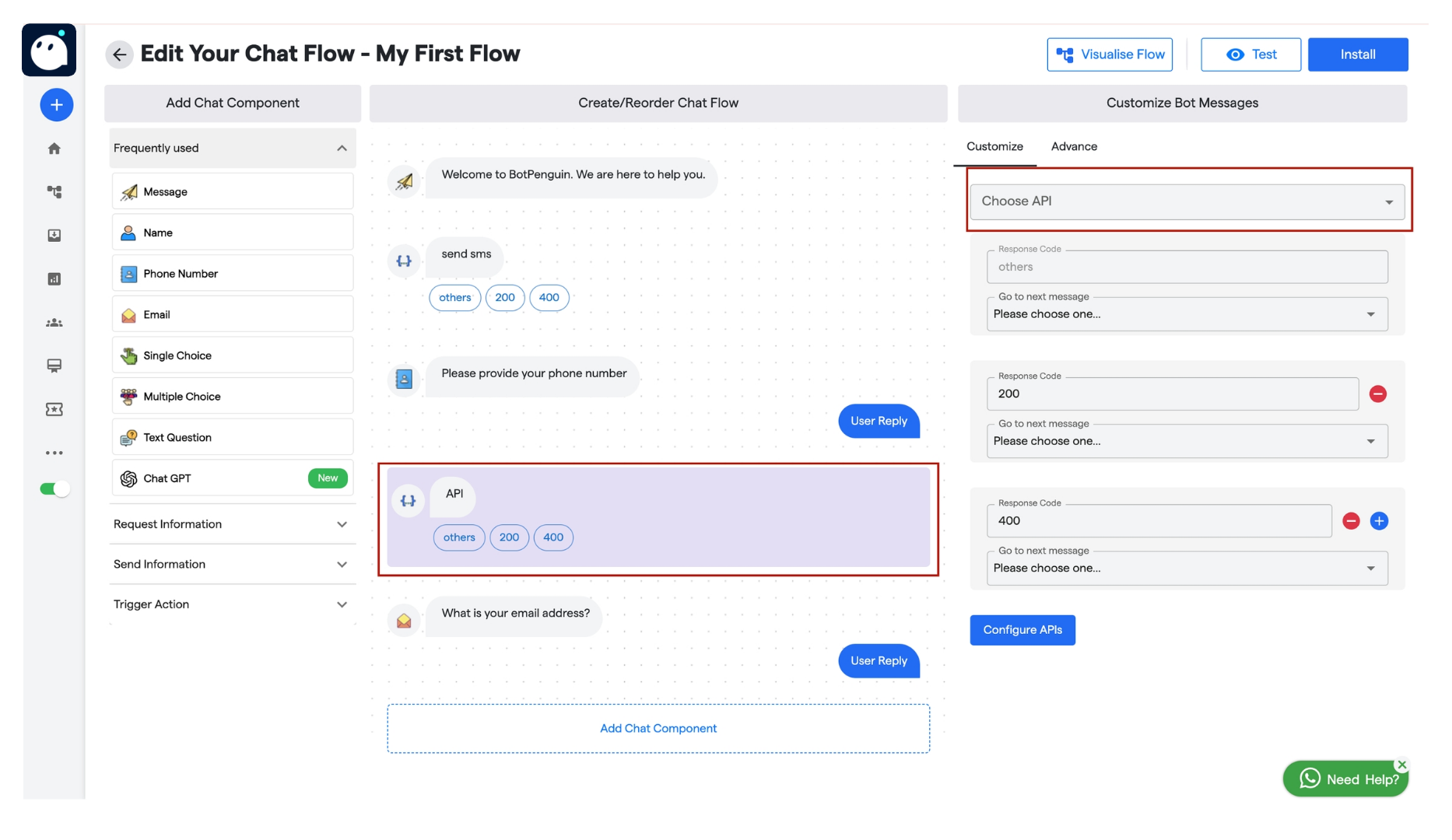Open the Home dashboard from the sidebar

point(54,148)
